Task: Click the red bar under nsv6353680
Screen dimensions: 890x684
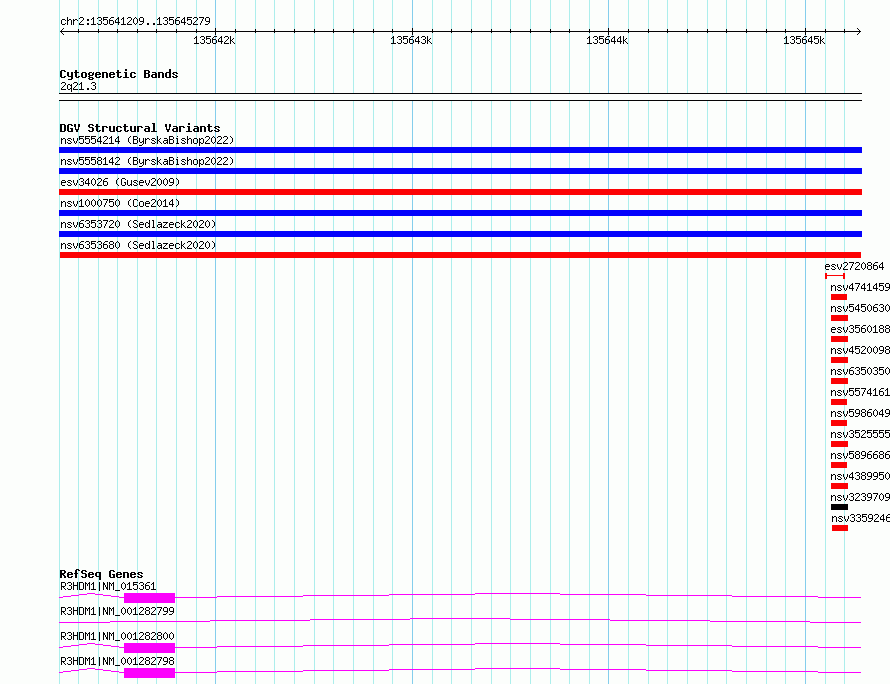Action: [x=460, y=255]
